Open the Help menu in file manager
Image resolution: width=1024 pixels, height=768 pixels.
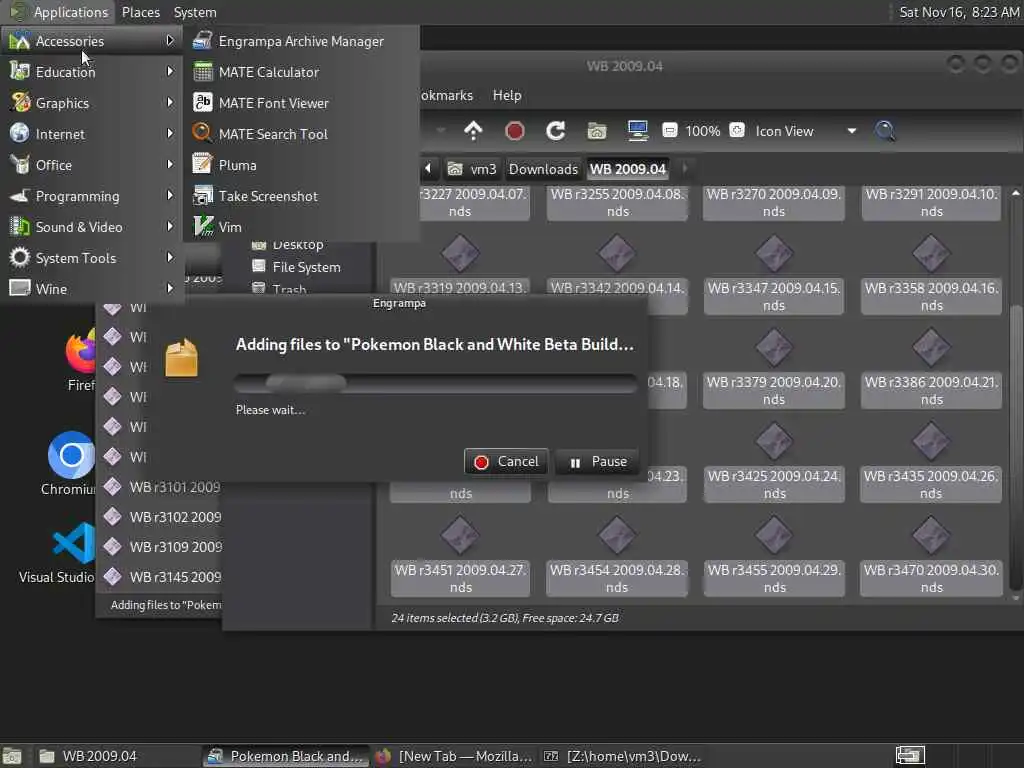tap(507, 95)
